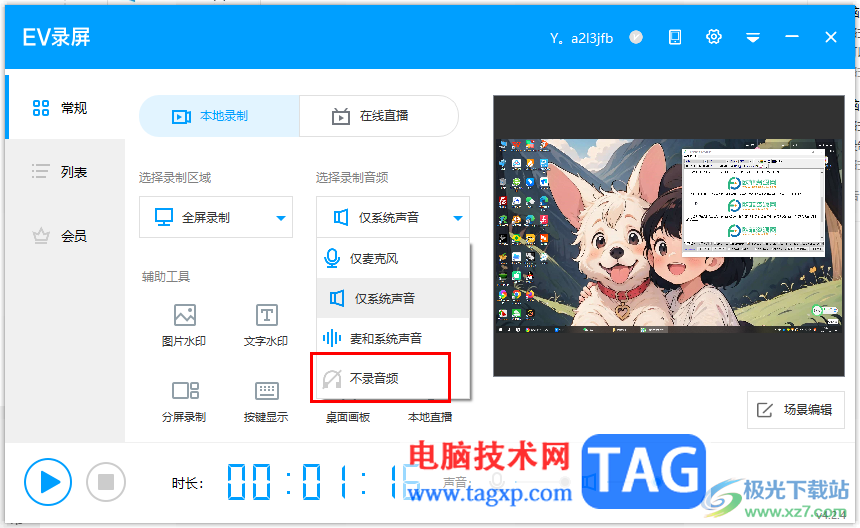Click the microphone icon of 仅麦克风
Image resolution: width=860 pixels, height=528 pixels.
pyautogui.click(x=332, y=258)
